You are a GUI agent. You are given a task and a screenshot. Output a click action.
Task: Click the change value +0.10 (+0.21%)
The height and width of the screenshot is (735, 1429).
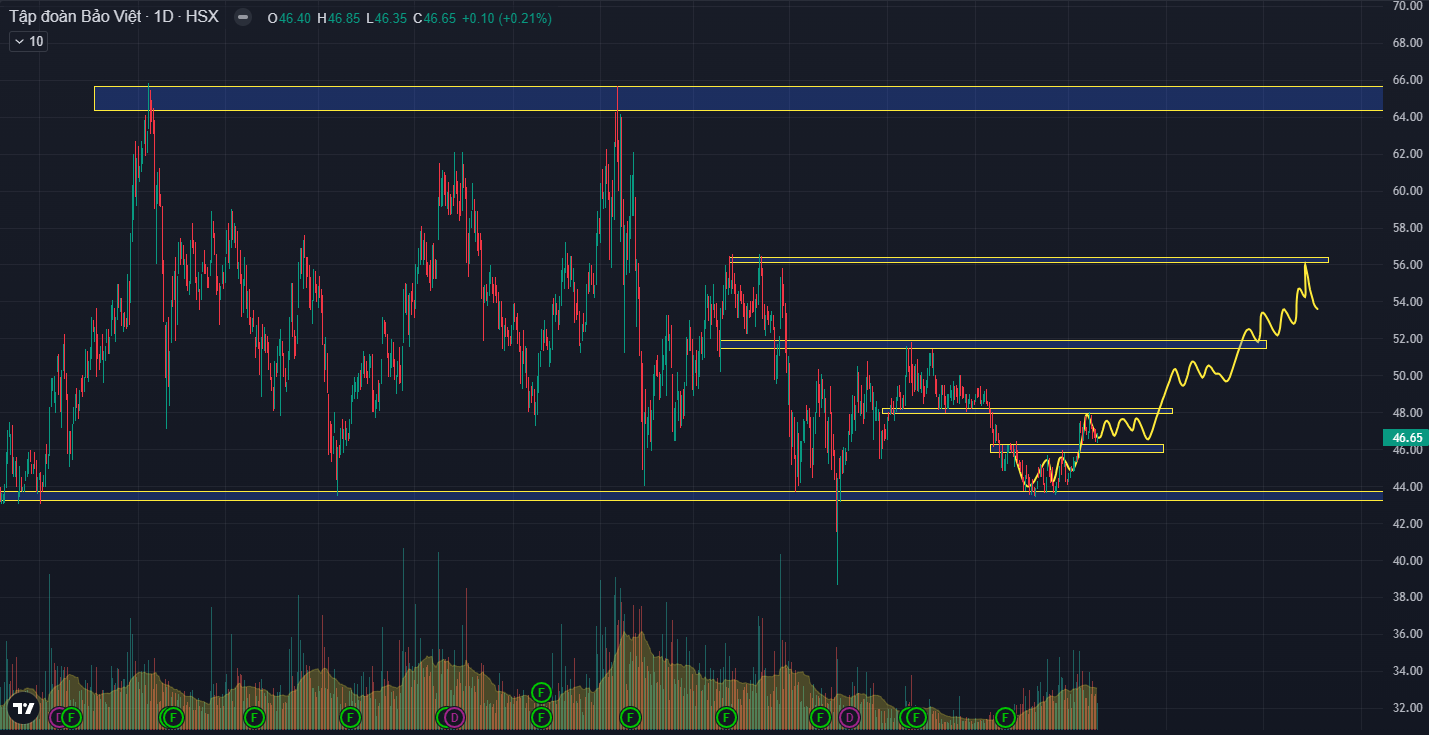(506, 18)
